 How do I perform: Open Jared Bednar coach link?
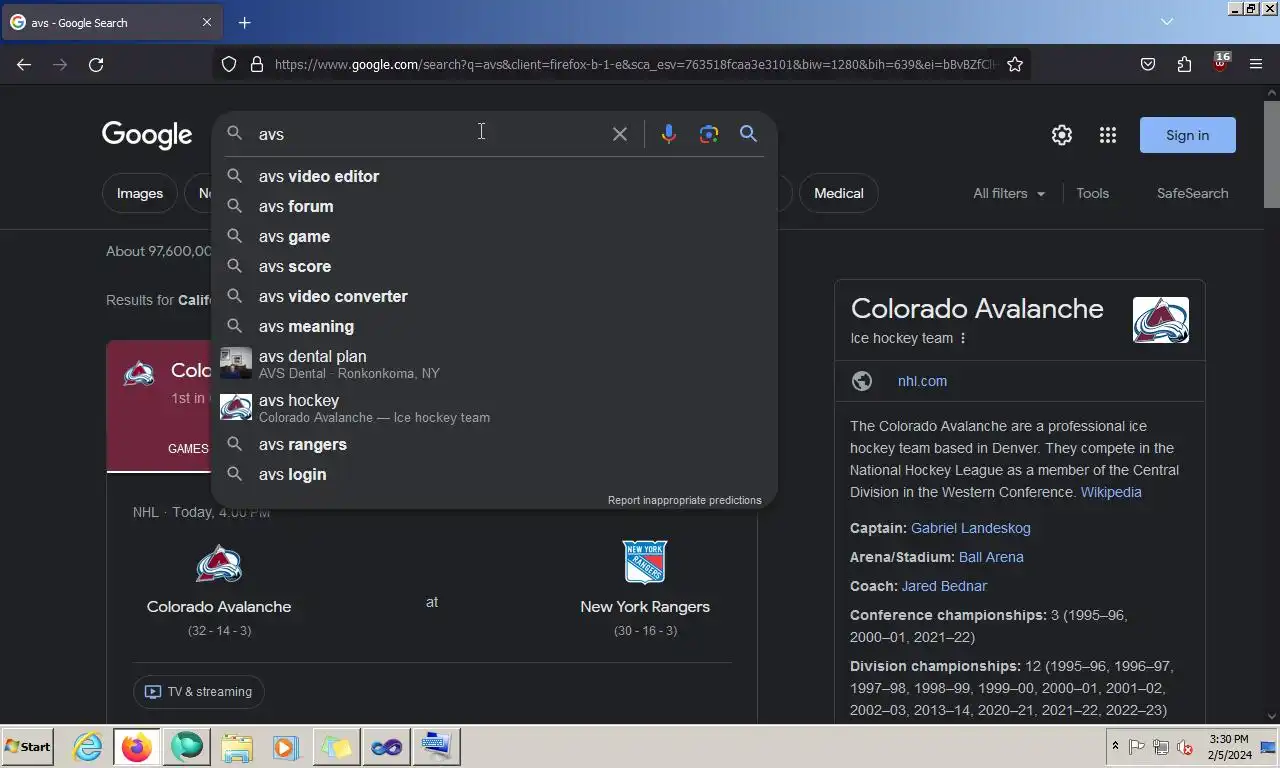coord(944,586)
